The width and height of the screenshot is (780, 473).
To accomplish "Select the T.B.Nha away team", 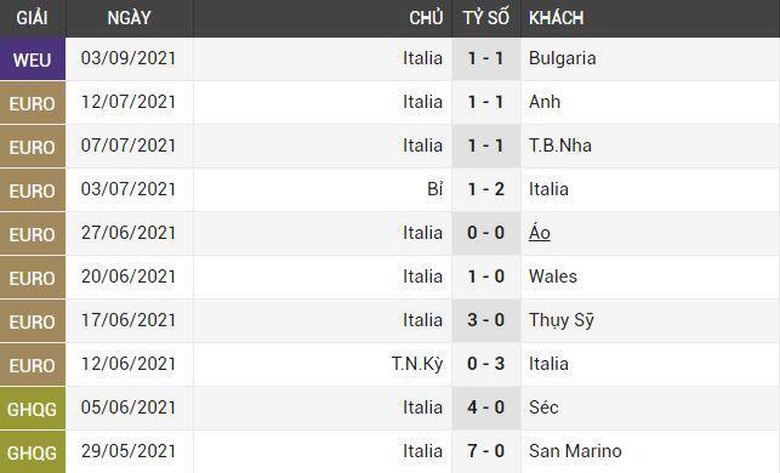I will (560, 146).
